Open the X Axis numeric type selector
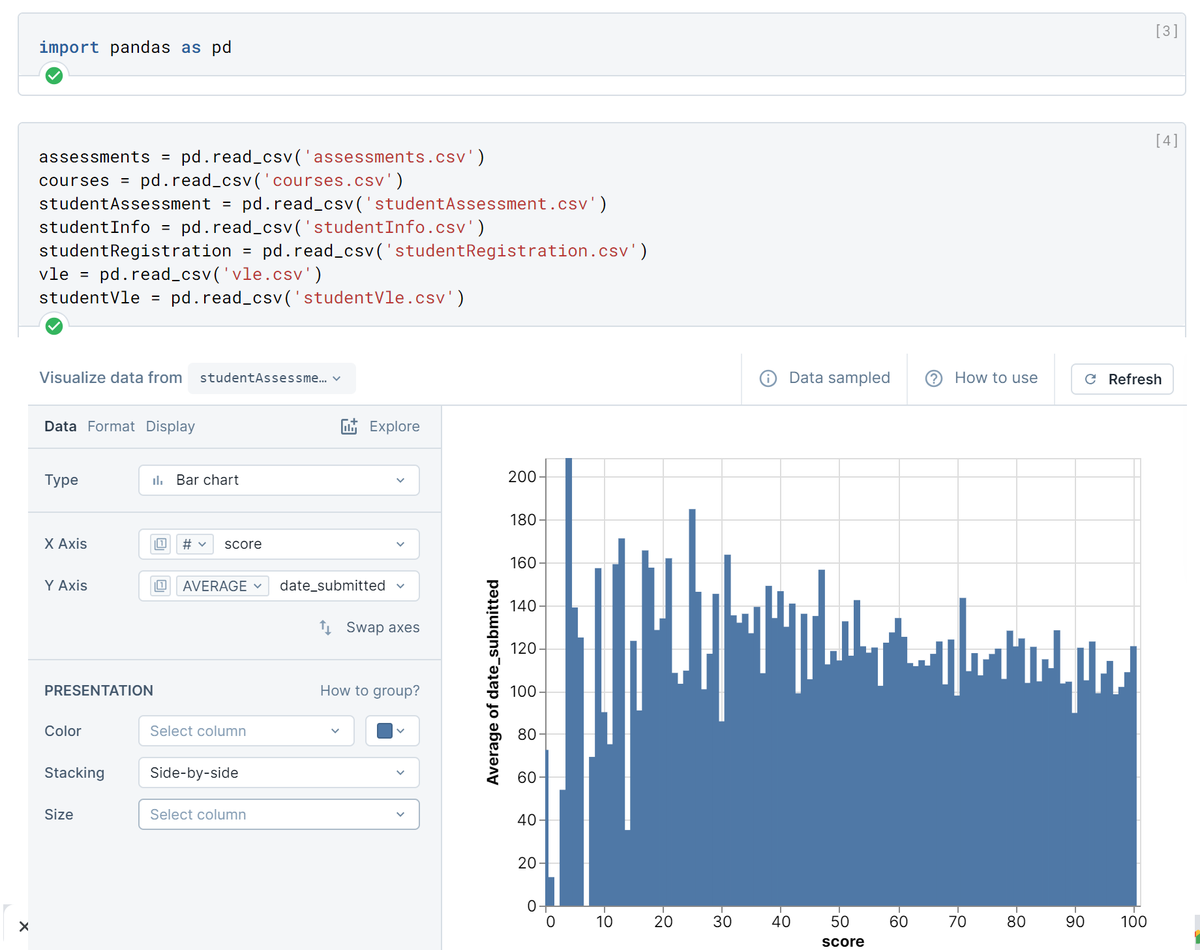1200x950 pixels. click(x=194, y=544)
